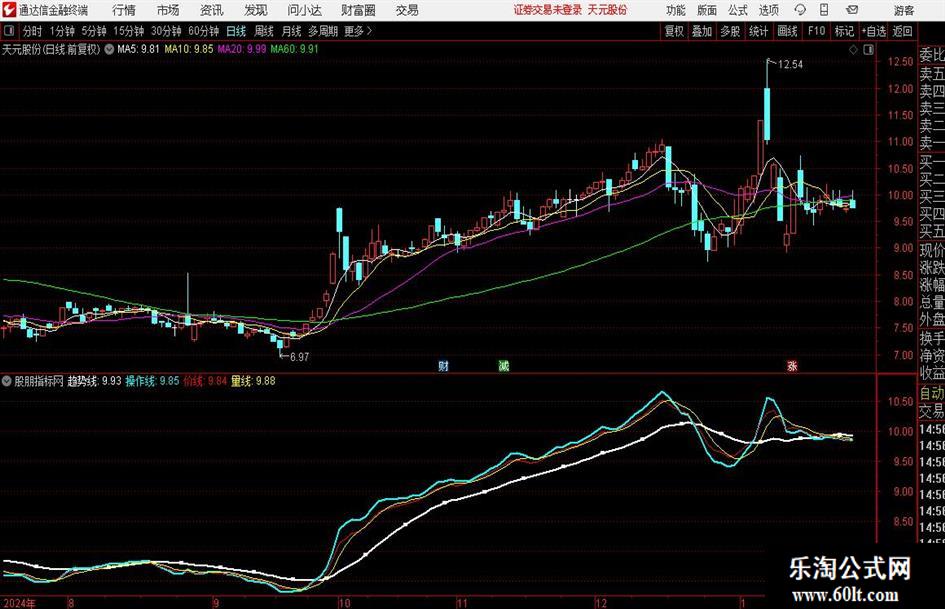
Task: Click the 证券交易未登录 login link
Action: (x=548, y=10)
